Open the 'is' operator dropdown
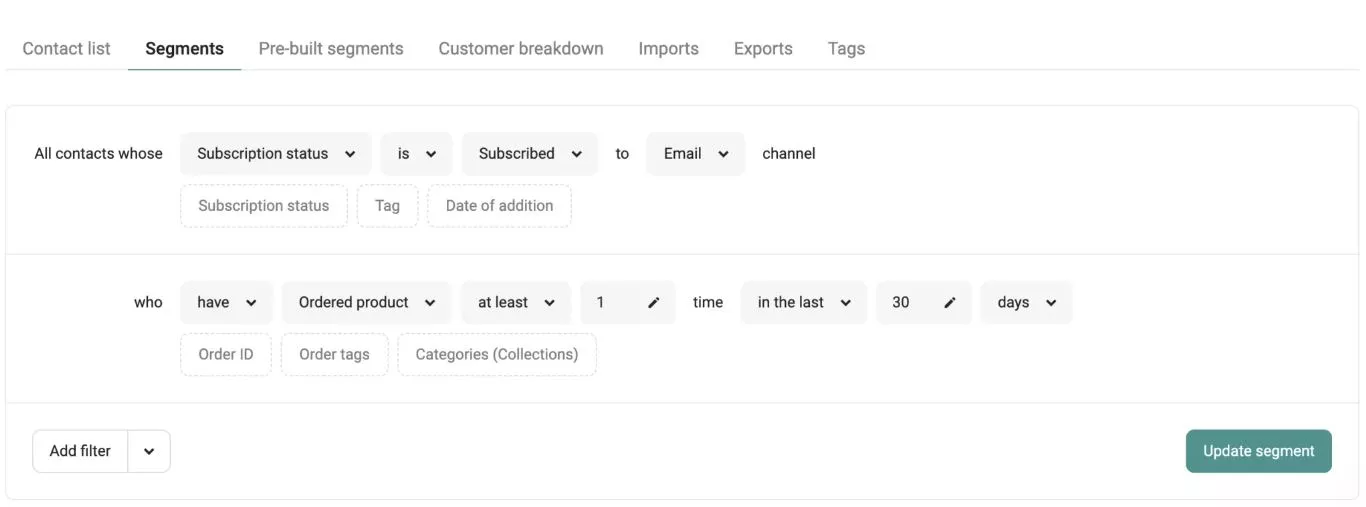1366x507 pixels. tap(416, 154)
